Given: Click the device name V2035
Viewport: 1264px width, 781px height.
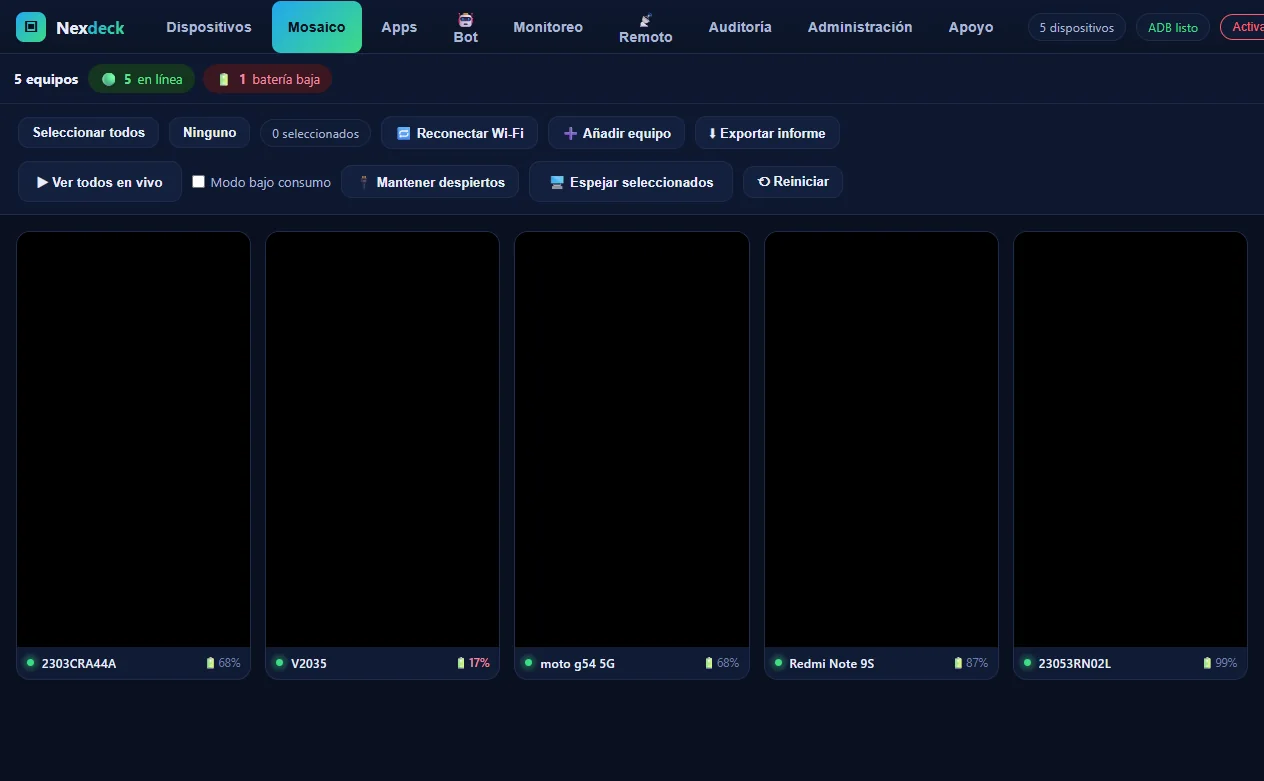Looking at the screenshot, I should (309, 663).
